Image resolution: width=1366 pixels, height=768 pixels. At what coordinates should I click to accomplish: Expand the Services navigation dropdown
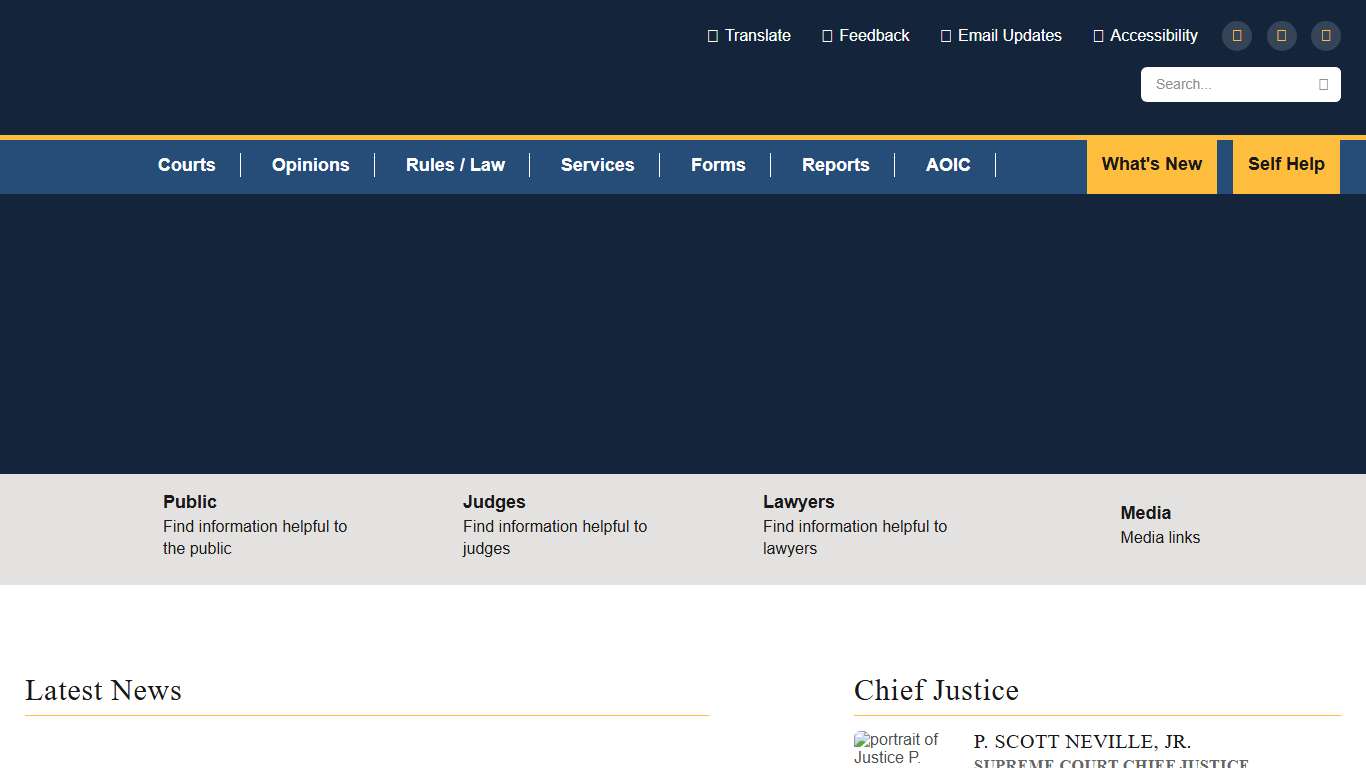tap(597, 165)
